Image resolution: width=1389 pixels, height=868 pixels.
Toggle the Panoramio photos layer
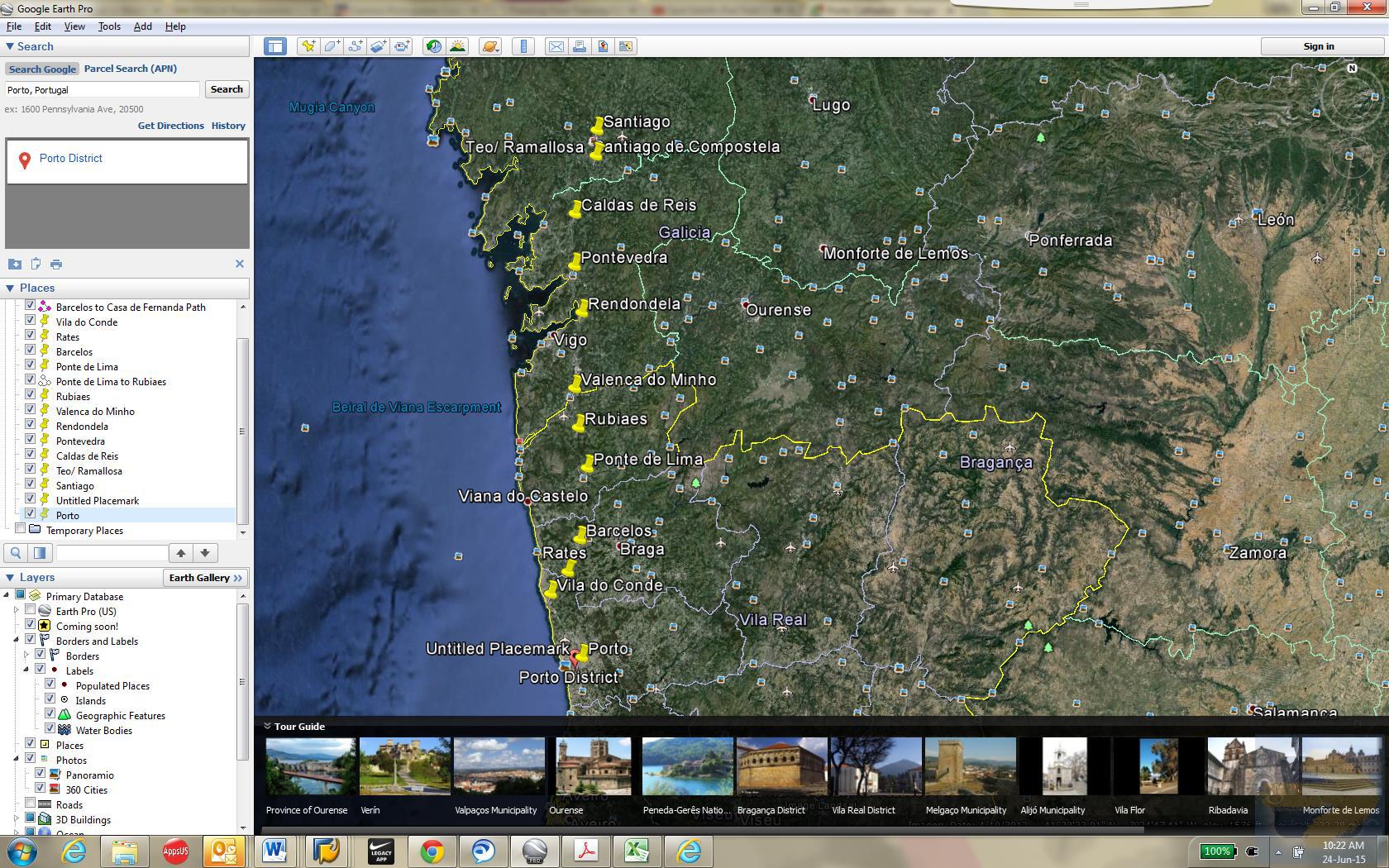(x=41, y=774)
